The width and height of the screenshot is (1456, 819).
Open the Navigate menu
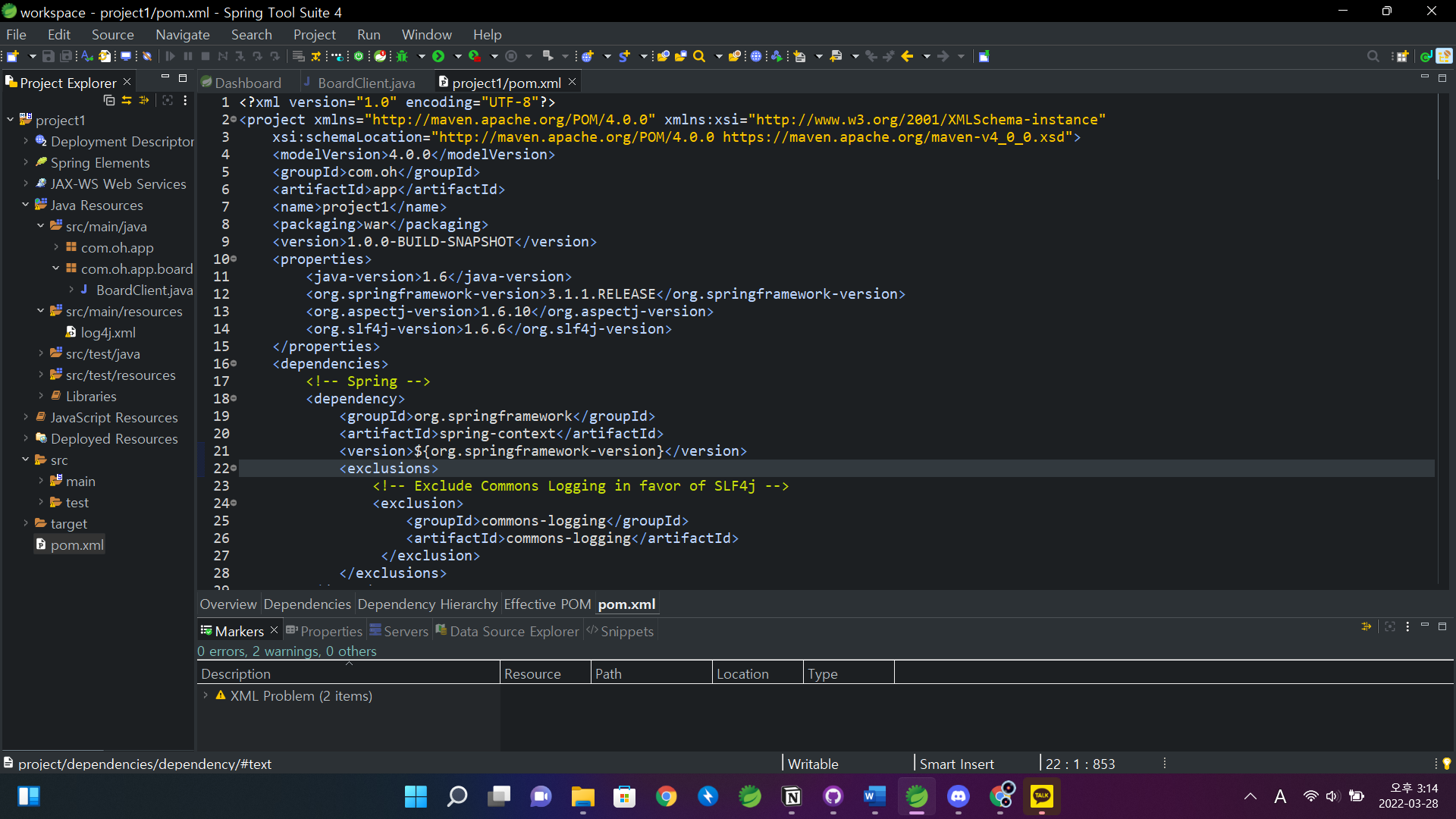pos(182,35)
